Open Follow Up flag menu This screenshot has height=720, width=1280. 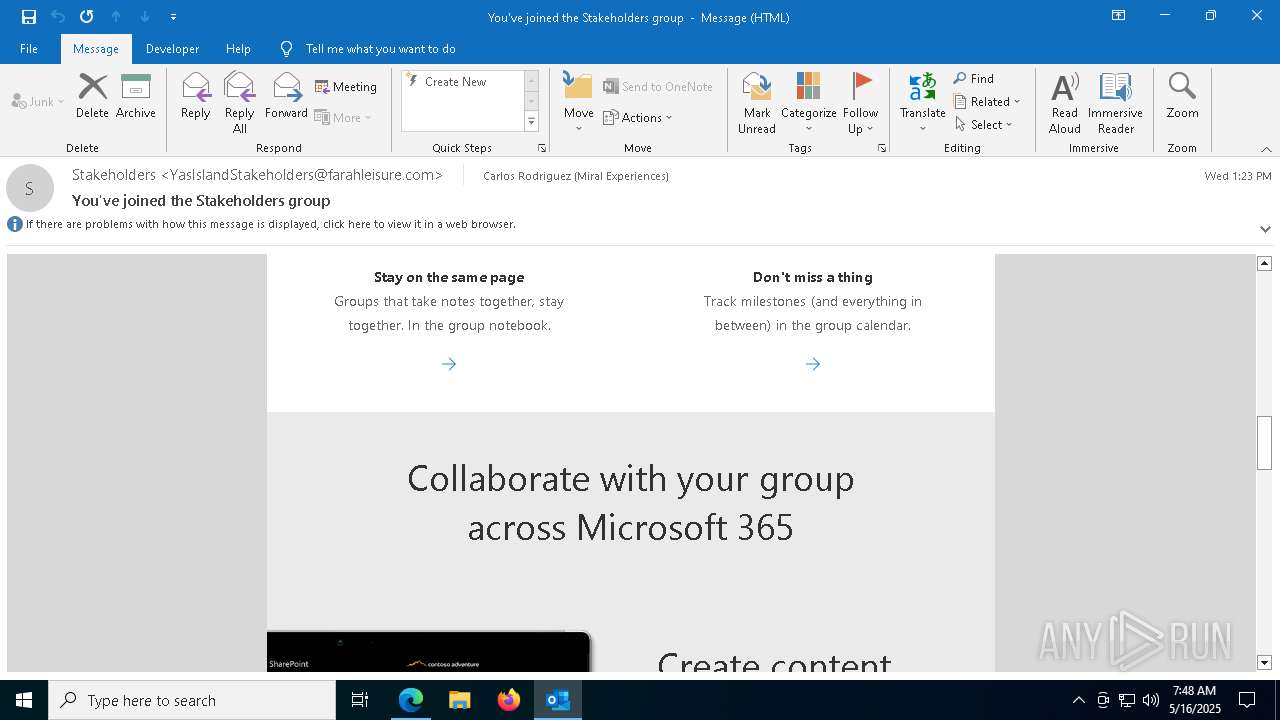point(860,103)
